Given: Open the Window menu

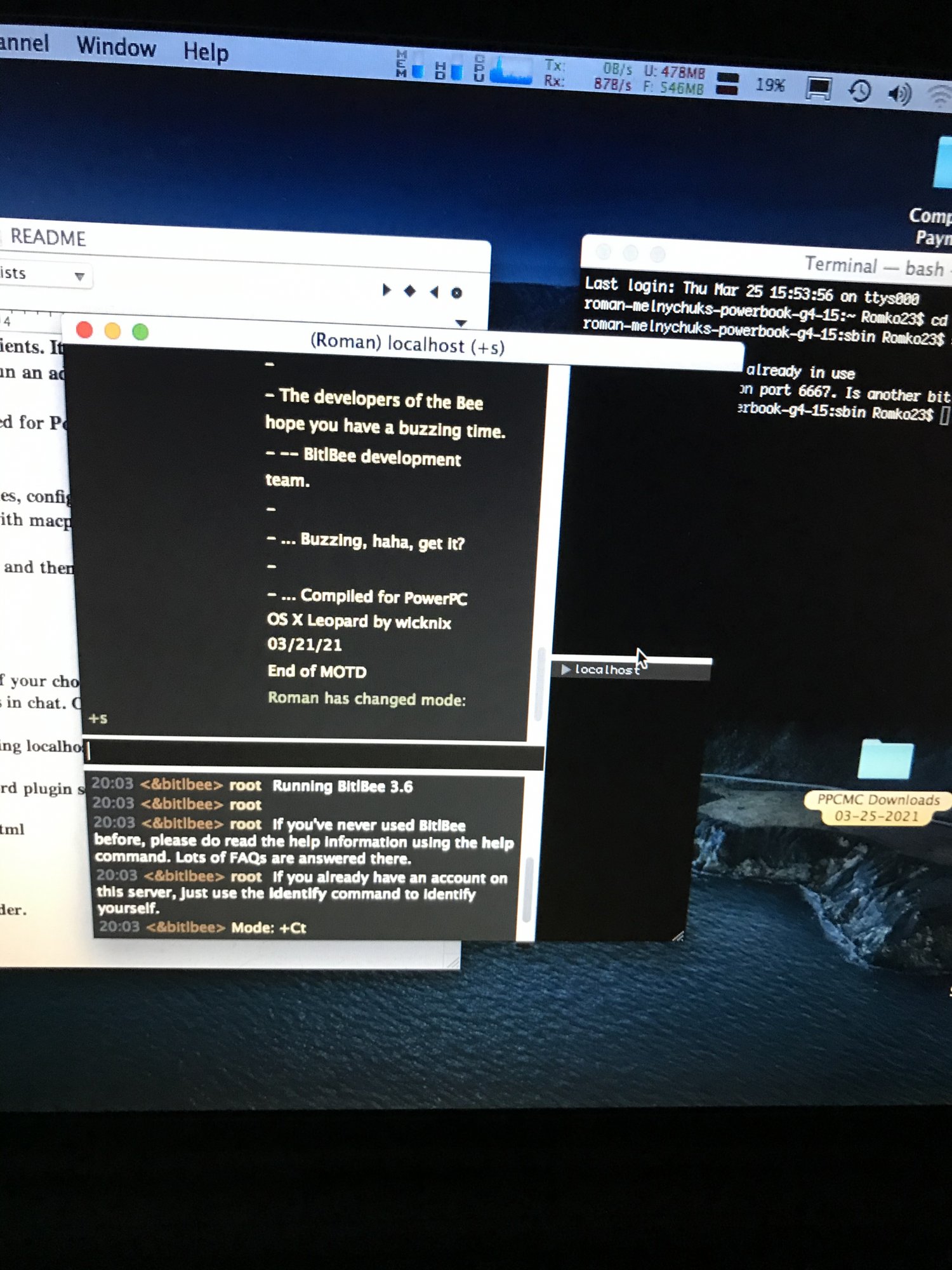Looking at the screenshot, I should (x=116, y=47).
